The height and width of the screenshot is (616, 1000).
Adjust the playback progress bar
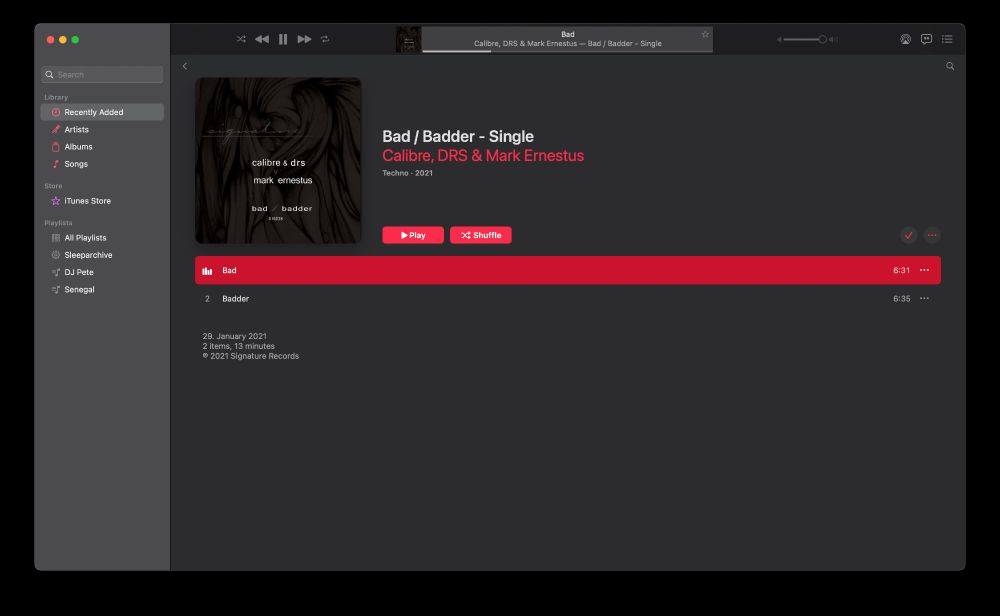568,51
